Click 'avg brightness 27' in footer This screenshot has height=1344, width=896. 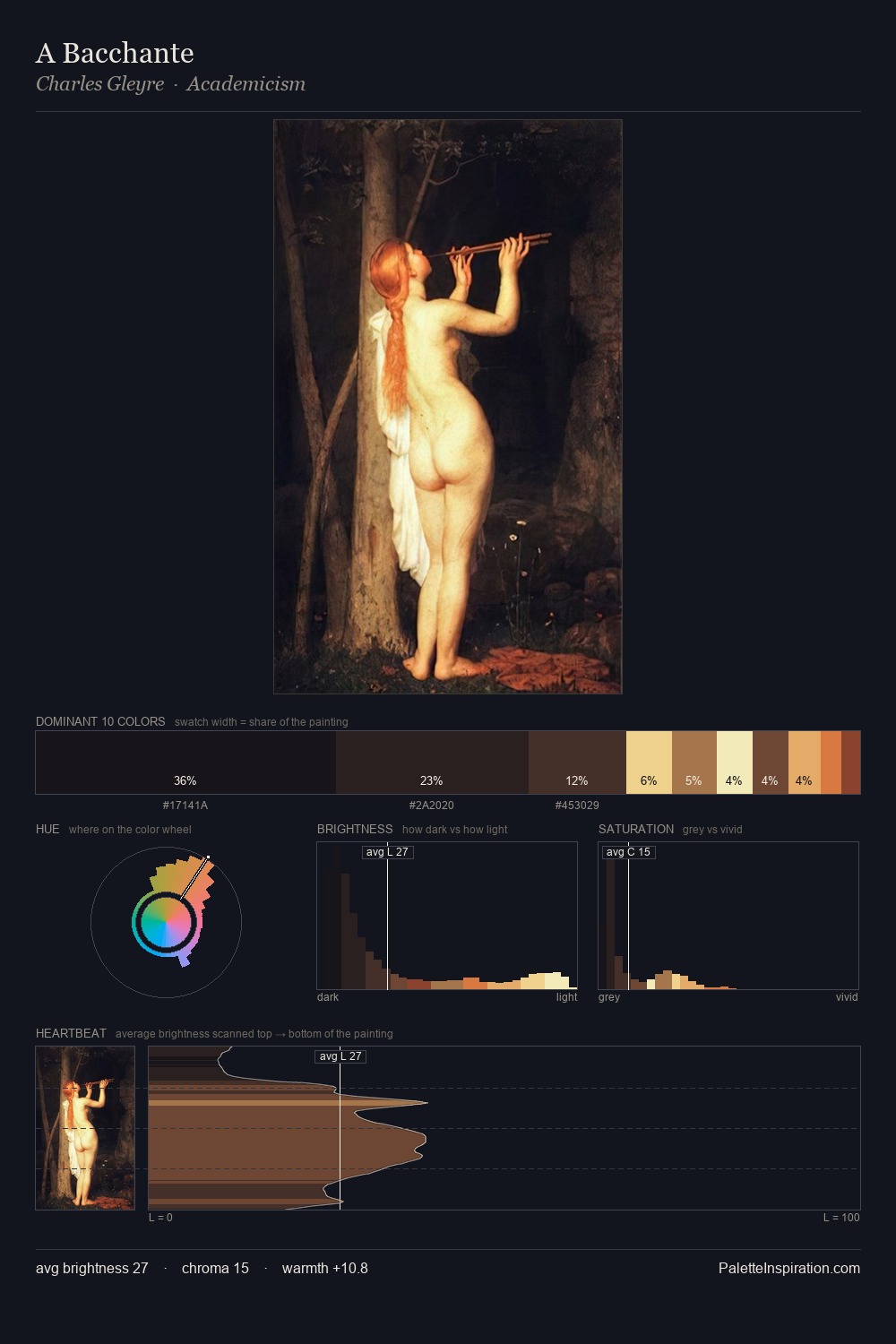(x=92, y=1268)
